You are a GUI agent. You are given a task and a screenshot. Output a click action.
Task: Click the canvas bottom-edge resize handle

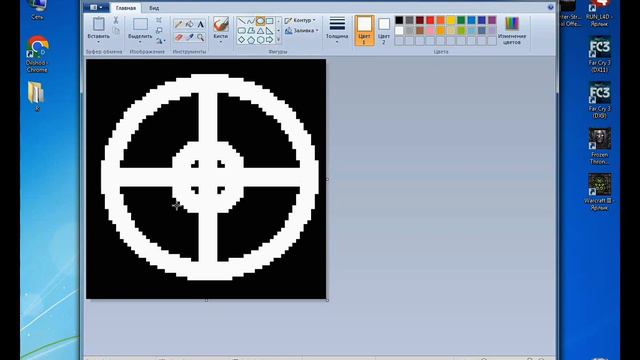(206, 300)
